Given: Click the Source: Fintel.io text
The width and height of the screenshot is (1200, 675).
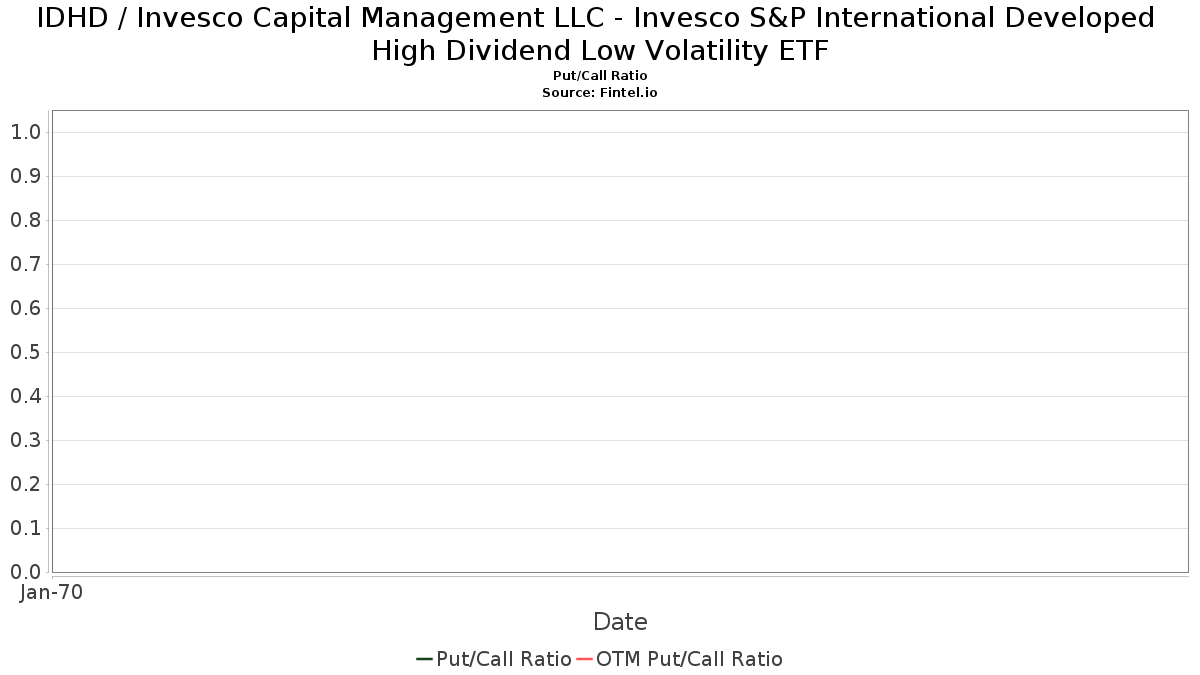Looking at the screenshot, I should click(600, 92).
